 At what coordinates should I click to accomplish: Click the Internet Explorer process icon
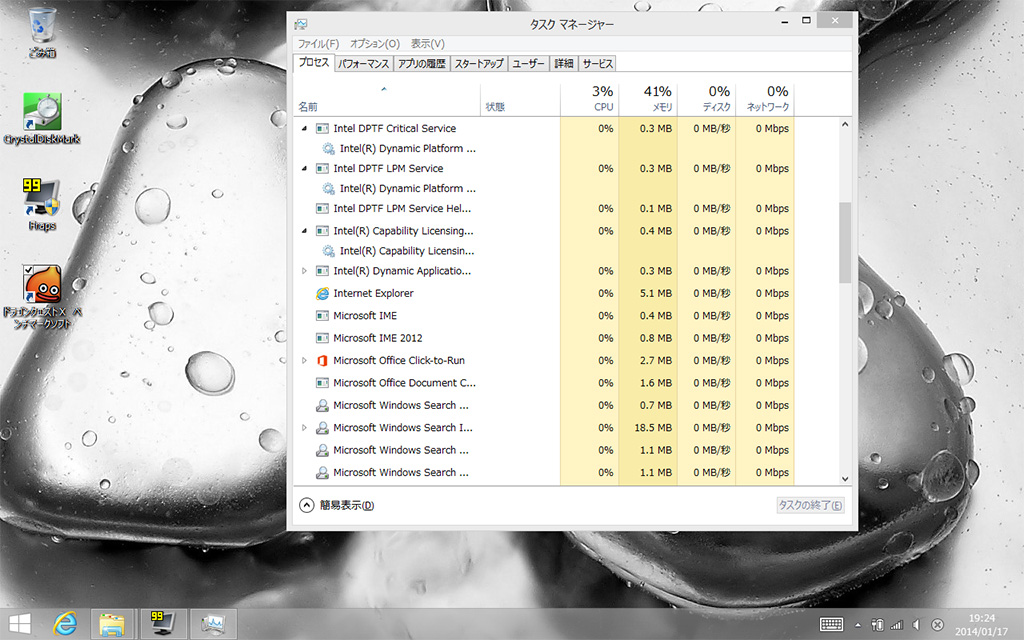pos(322,293)
